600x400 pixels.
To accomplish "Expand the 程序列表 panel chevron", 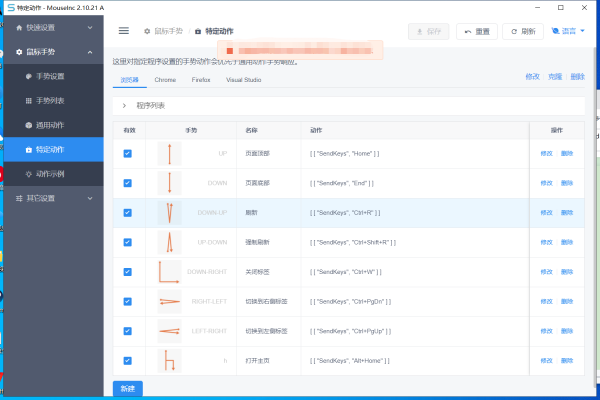I will [x=124, y=106].
